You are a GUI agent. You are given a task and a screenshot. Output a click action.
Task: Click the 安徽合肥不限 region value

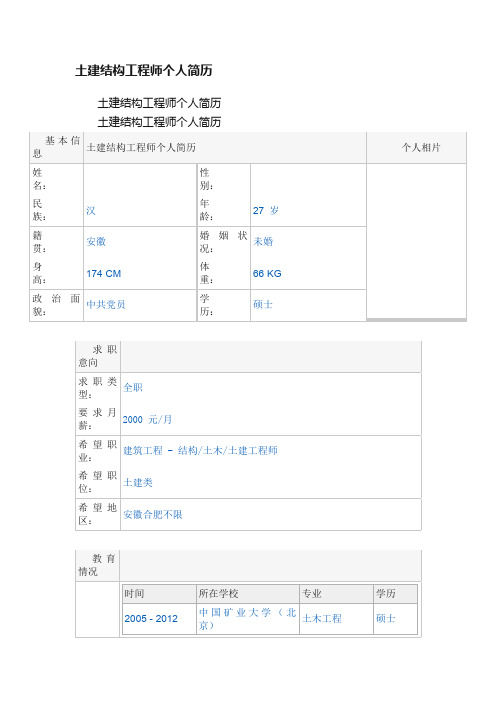pyautogui.click(x=153, y=514)
